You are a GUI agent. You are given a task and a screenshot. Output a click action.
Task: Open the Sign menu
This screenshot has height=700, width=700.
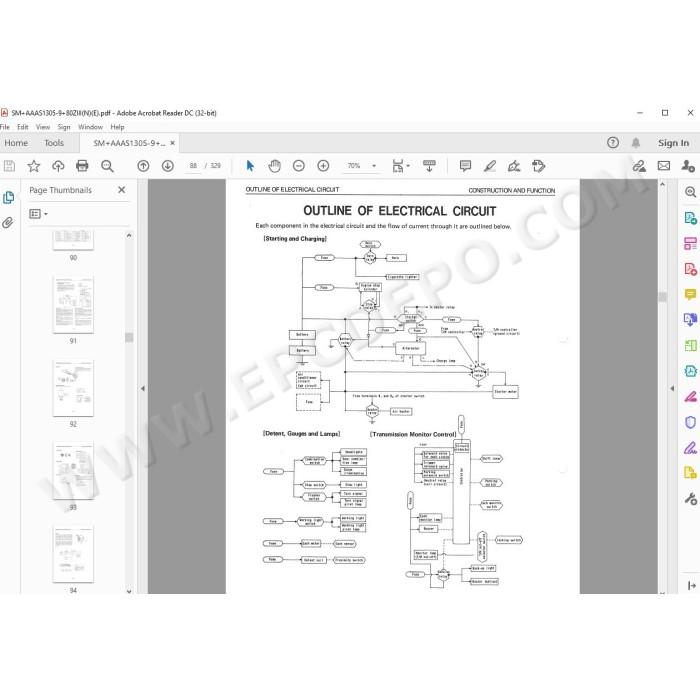click(x=64, y=127)
